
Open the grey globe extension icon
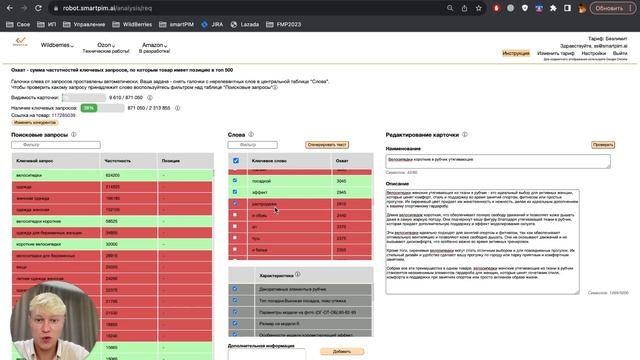[511, 8]
